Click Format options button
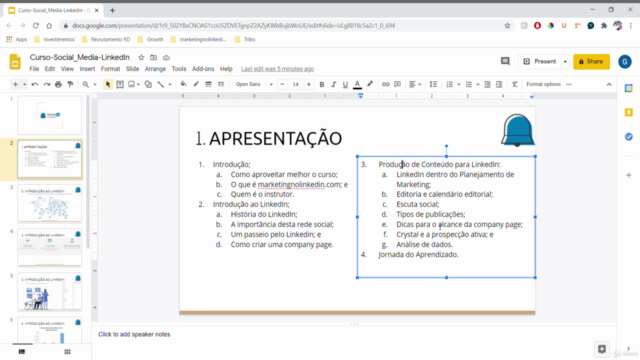This screenshot has height=360, width=640. point(543,84)
